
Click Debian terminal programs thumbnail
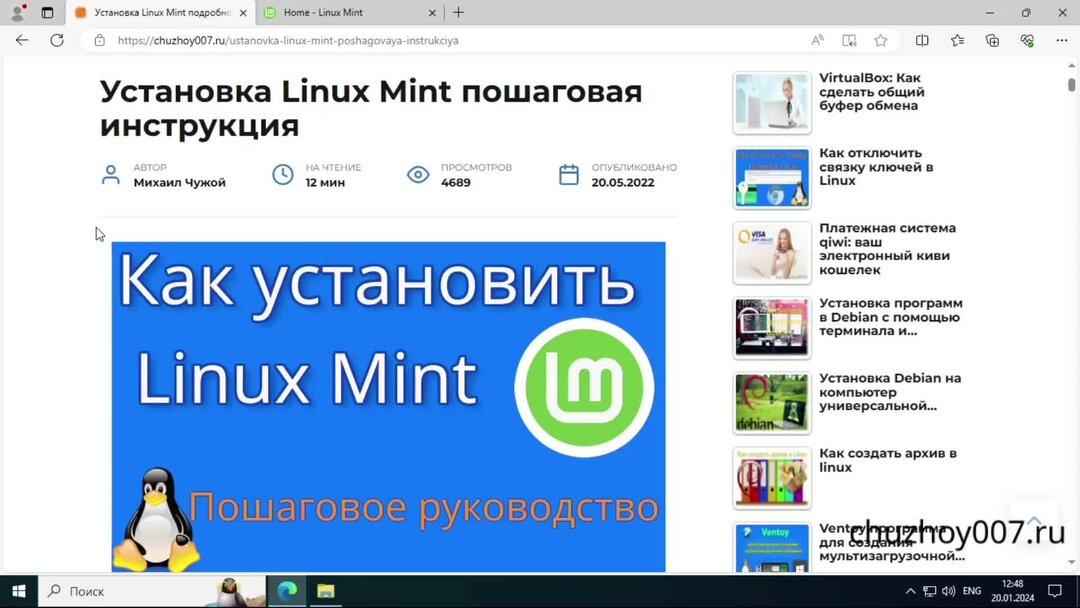point(772,328)
